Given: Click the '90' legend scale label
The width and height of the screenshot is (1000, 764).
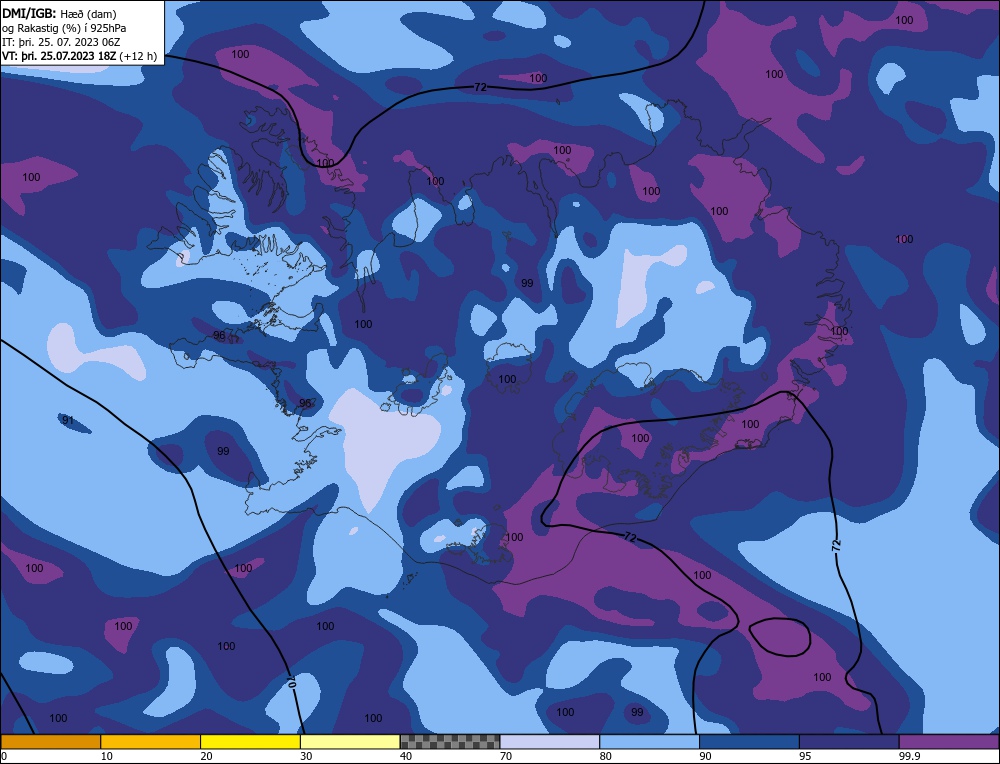Looking at the screenshot, I should [x=705, y=756].
